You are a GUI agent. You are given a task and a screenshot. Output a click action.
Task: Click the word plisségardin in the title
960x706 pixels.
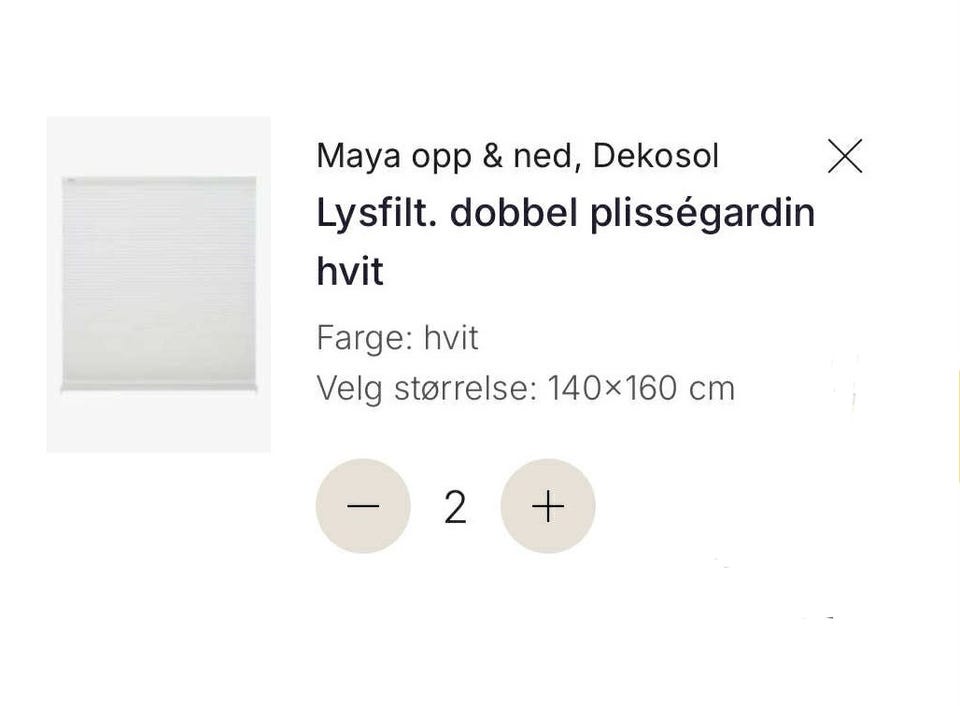coord(702,215)
